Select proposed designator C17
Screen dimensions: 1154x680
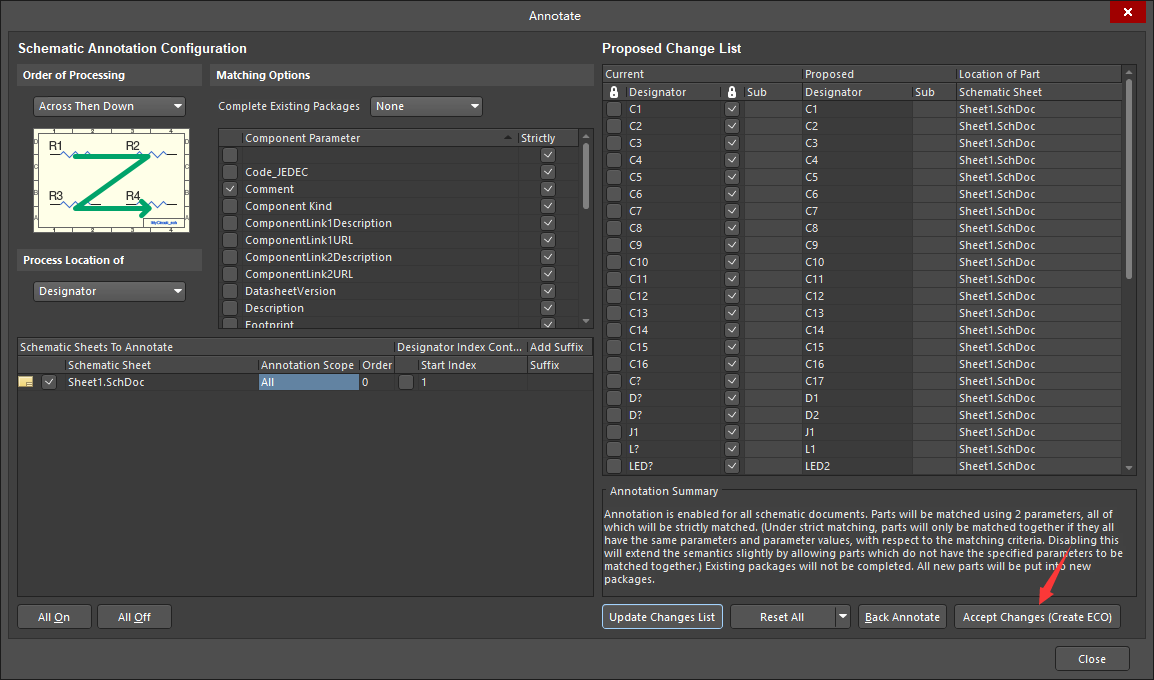click(x=814, y=381)
